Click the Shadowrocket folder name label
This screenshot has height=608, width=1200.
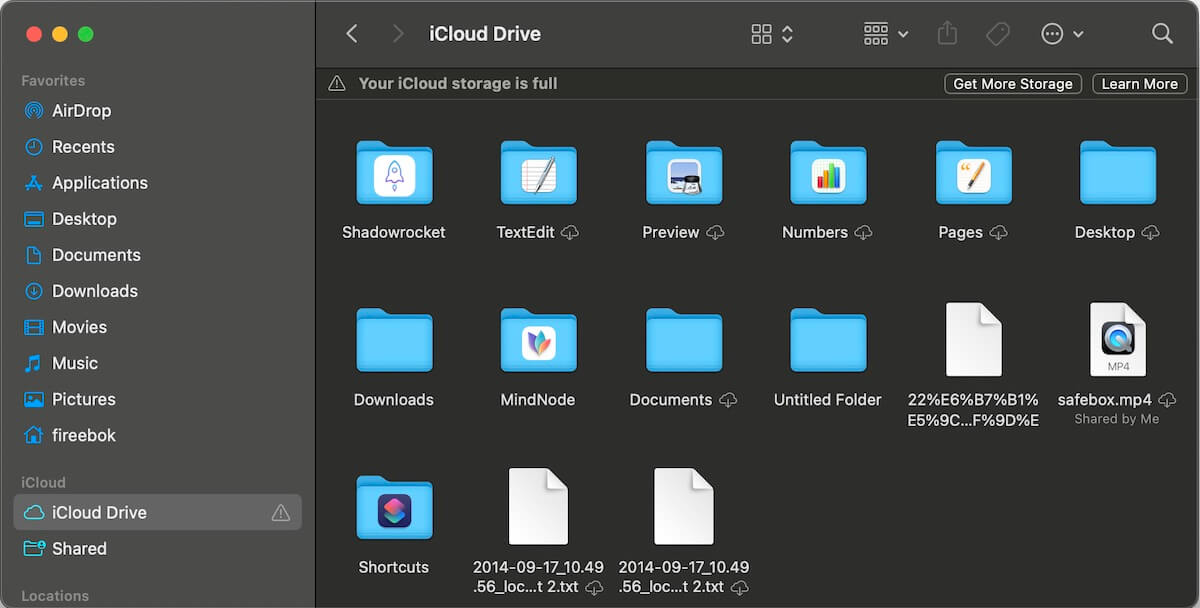tap(394, 232)
